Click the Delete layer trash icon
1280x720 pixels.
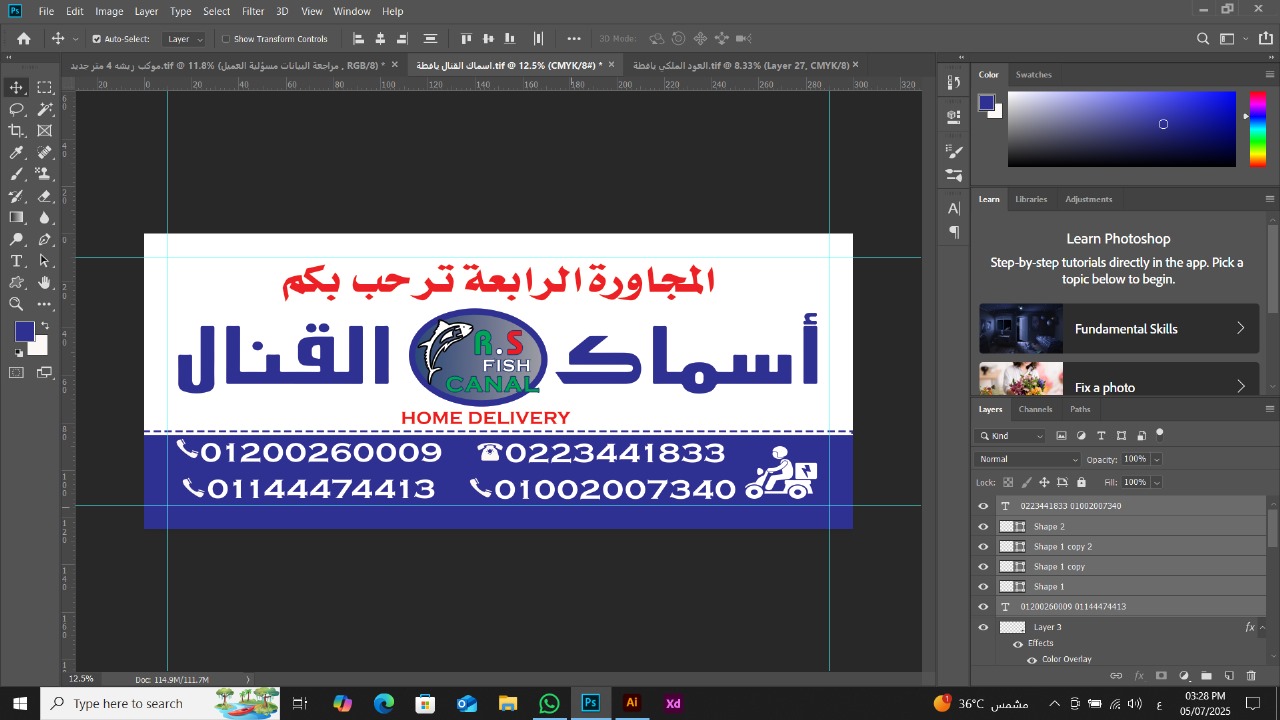tap(1251, 675)
